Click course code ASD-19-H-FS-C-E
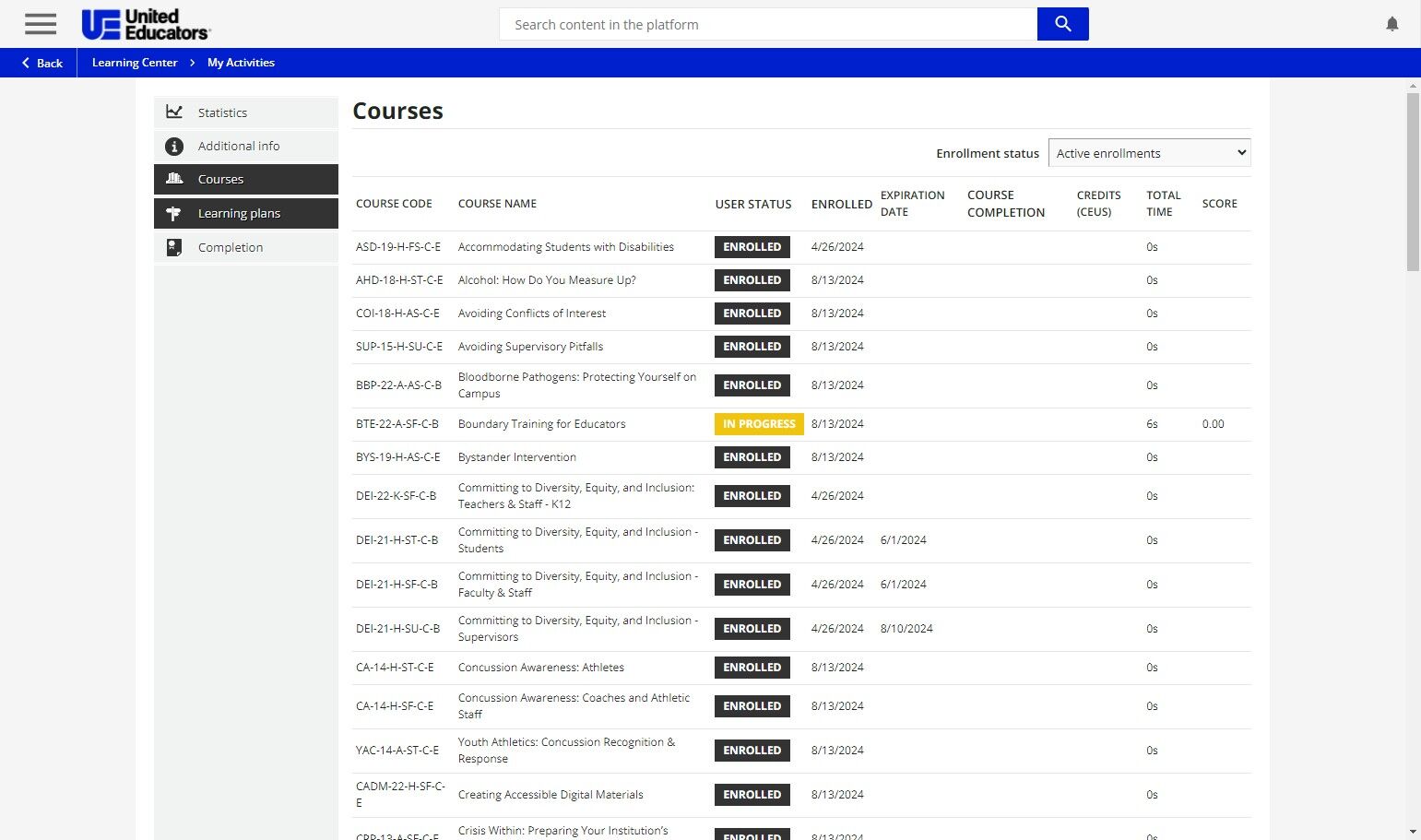 click(x=398, y=247)
